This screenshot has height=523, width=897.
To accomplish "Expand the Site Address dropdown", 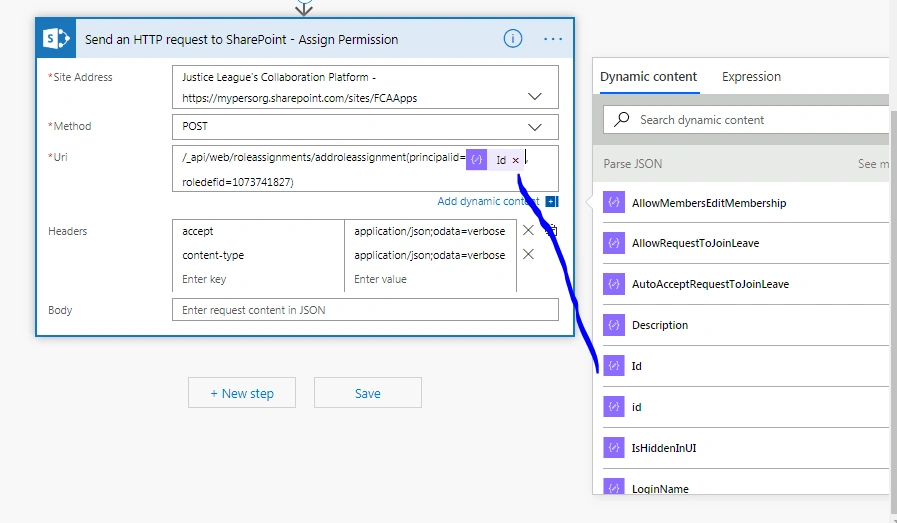I will click(534, 97).
